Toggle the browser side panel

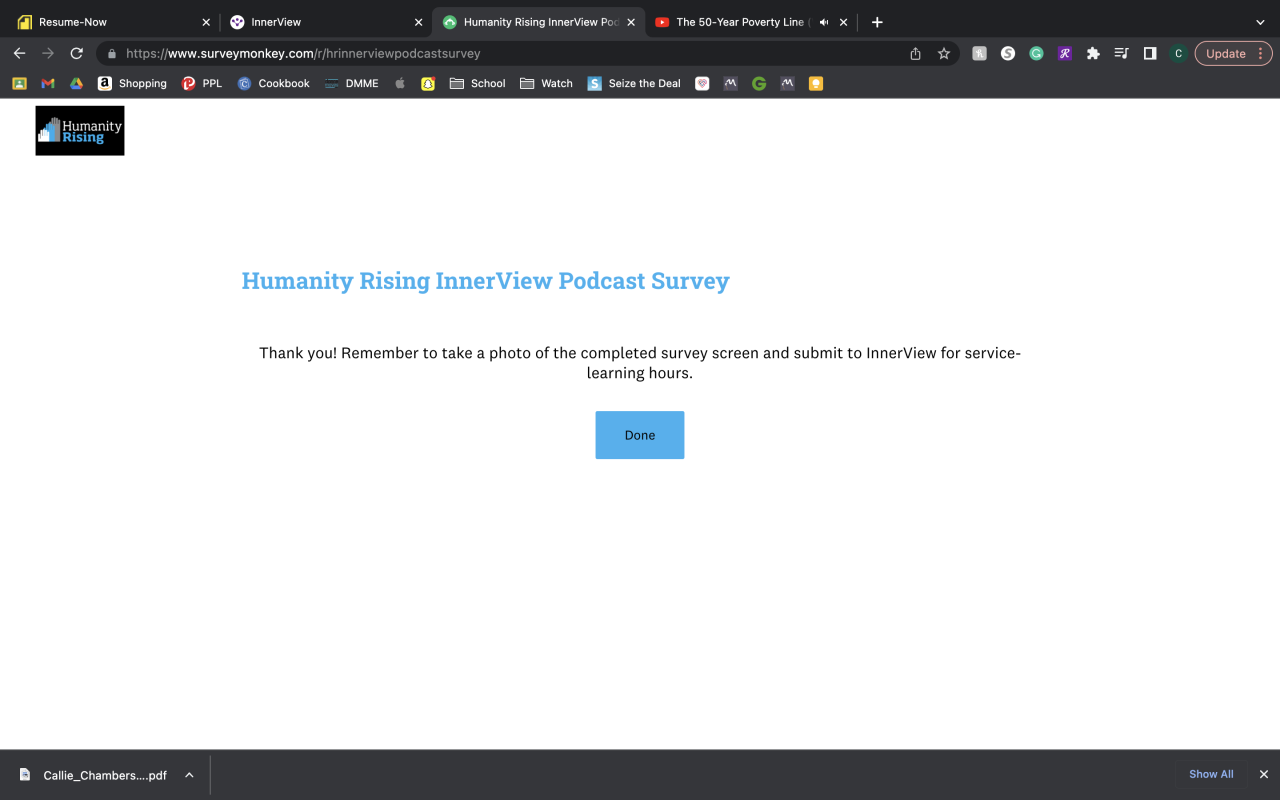click(1150, 54)
